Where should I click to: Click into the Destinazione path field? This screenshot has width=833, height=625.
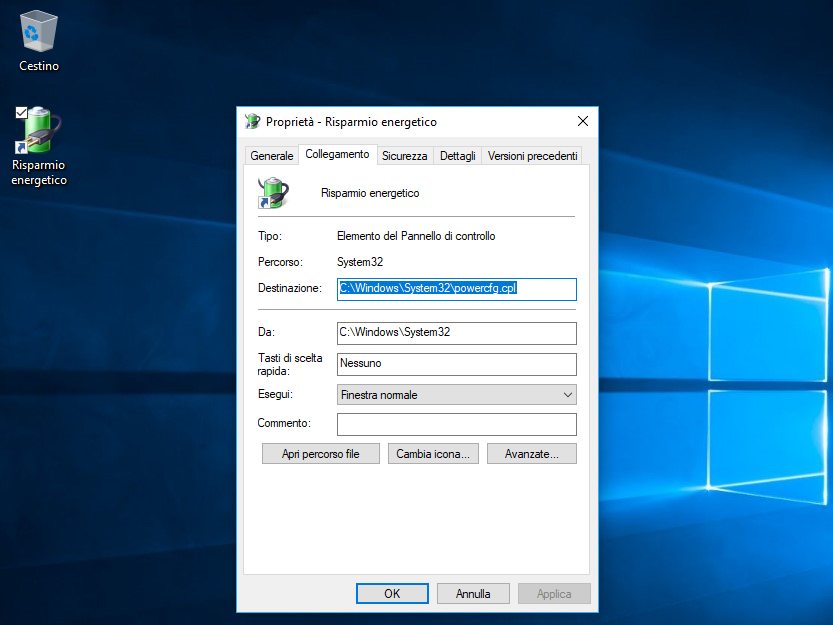[x=456, y=289]
